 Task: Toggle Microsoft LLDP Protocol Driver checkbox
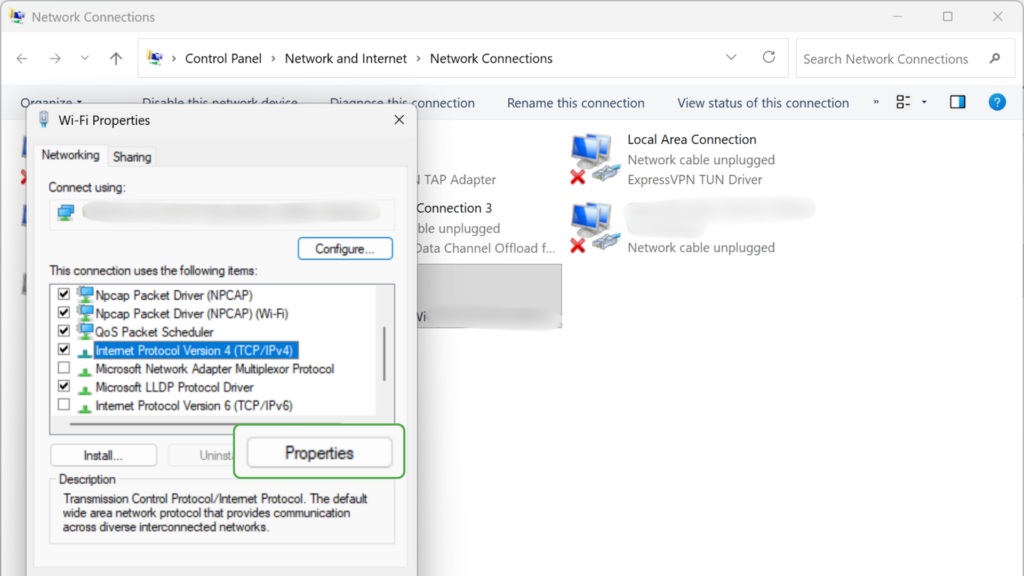coord(63,387)
